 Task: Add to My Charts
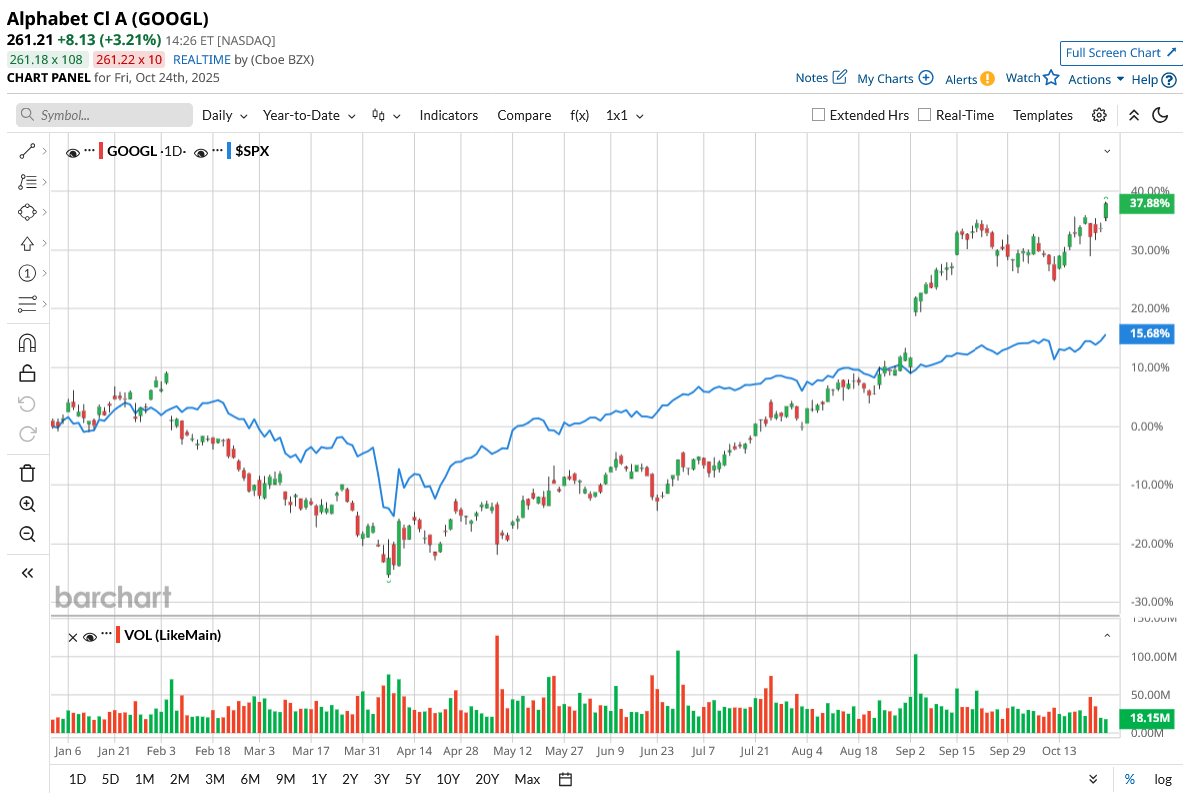[895, 78]
